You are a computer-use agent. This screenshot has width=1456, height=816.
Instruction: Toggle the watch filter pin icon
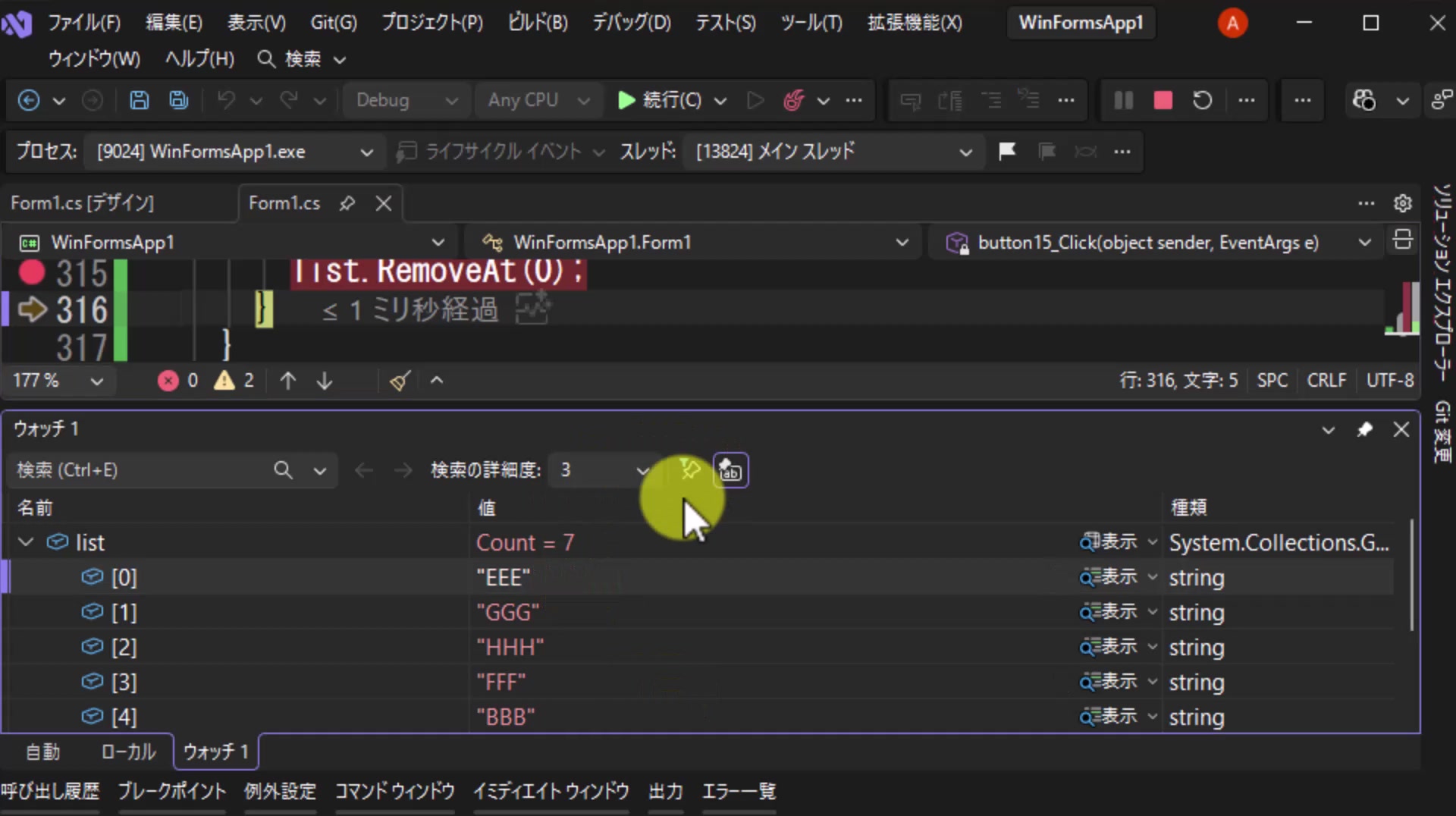click(x=689, y=470)
